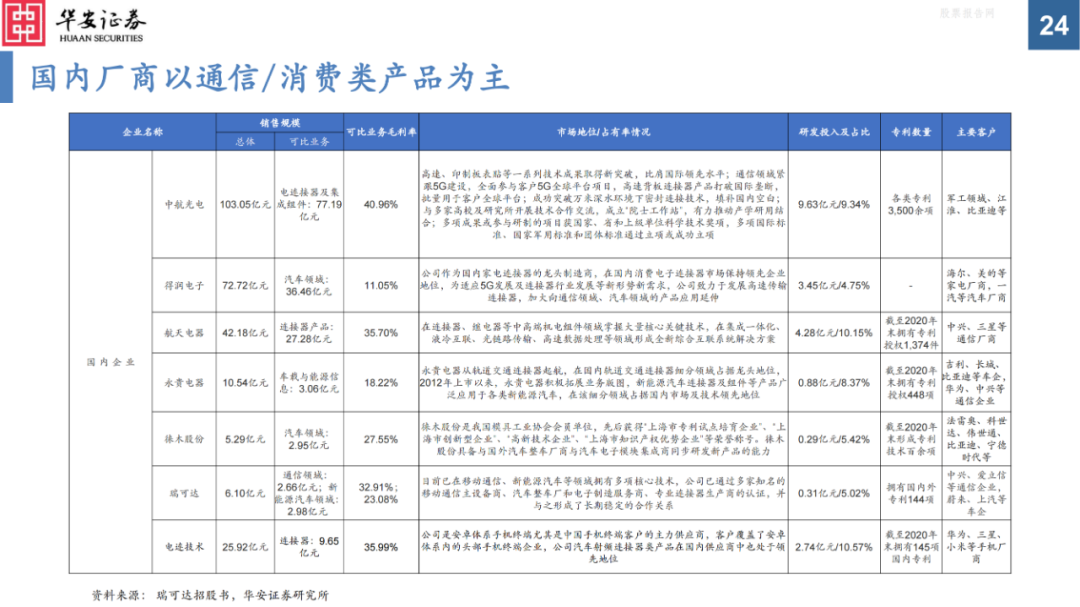This screenshot has height=607, width=1080.
Task: Select company name 徕木股份
Action: [x=184, y=439]
